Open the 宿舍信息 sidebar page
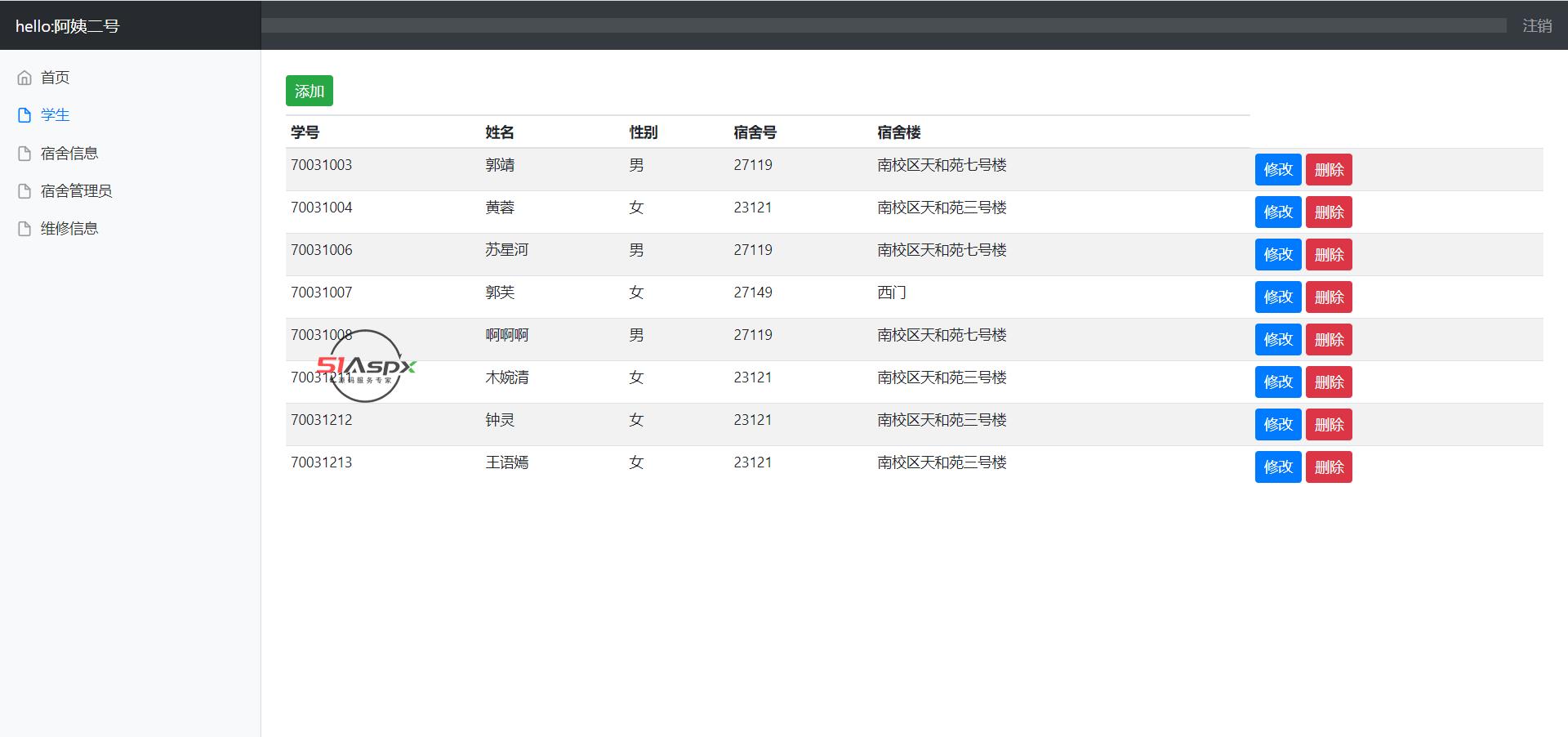Image resolution: width=1568 pixels, height=737 pixels. tap(69, 154)
